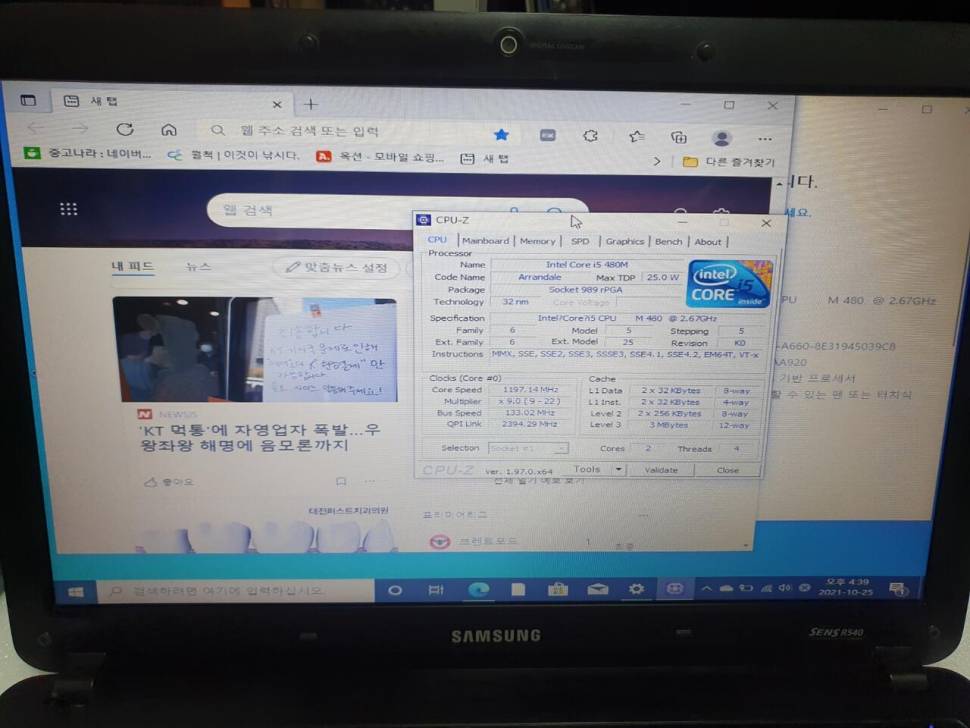This screenshot has width=970, height=728.
Task: Click the Intel Core i5 logo in CPU-Z
Action: pos(730,283)
